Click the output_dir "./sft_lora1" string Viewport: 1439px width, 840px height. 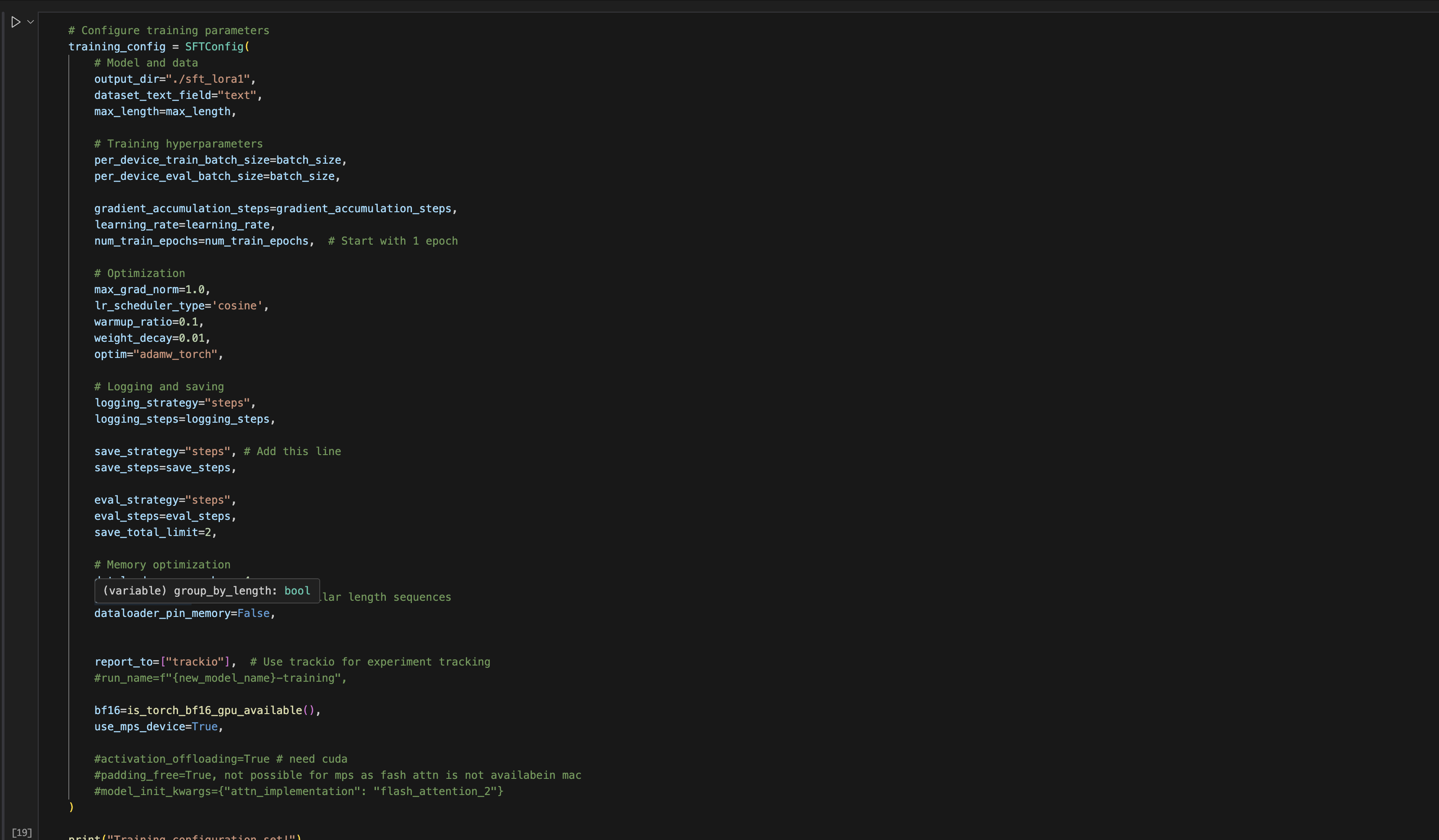[208, 80]
